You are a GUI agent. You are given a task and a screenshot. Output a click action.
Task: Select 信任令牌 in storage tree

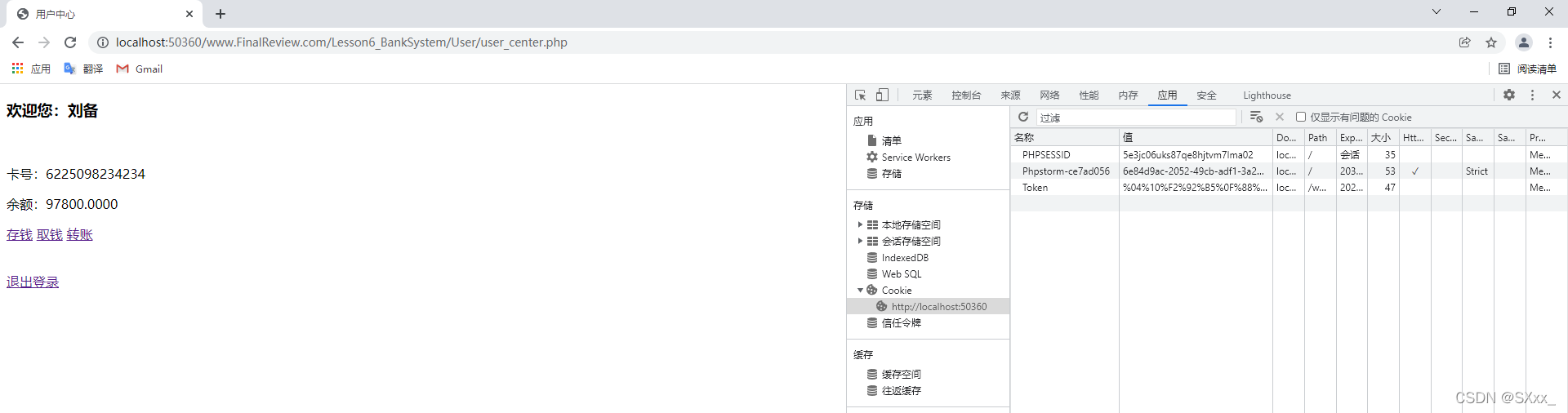(x=894, y=322)
